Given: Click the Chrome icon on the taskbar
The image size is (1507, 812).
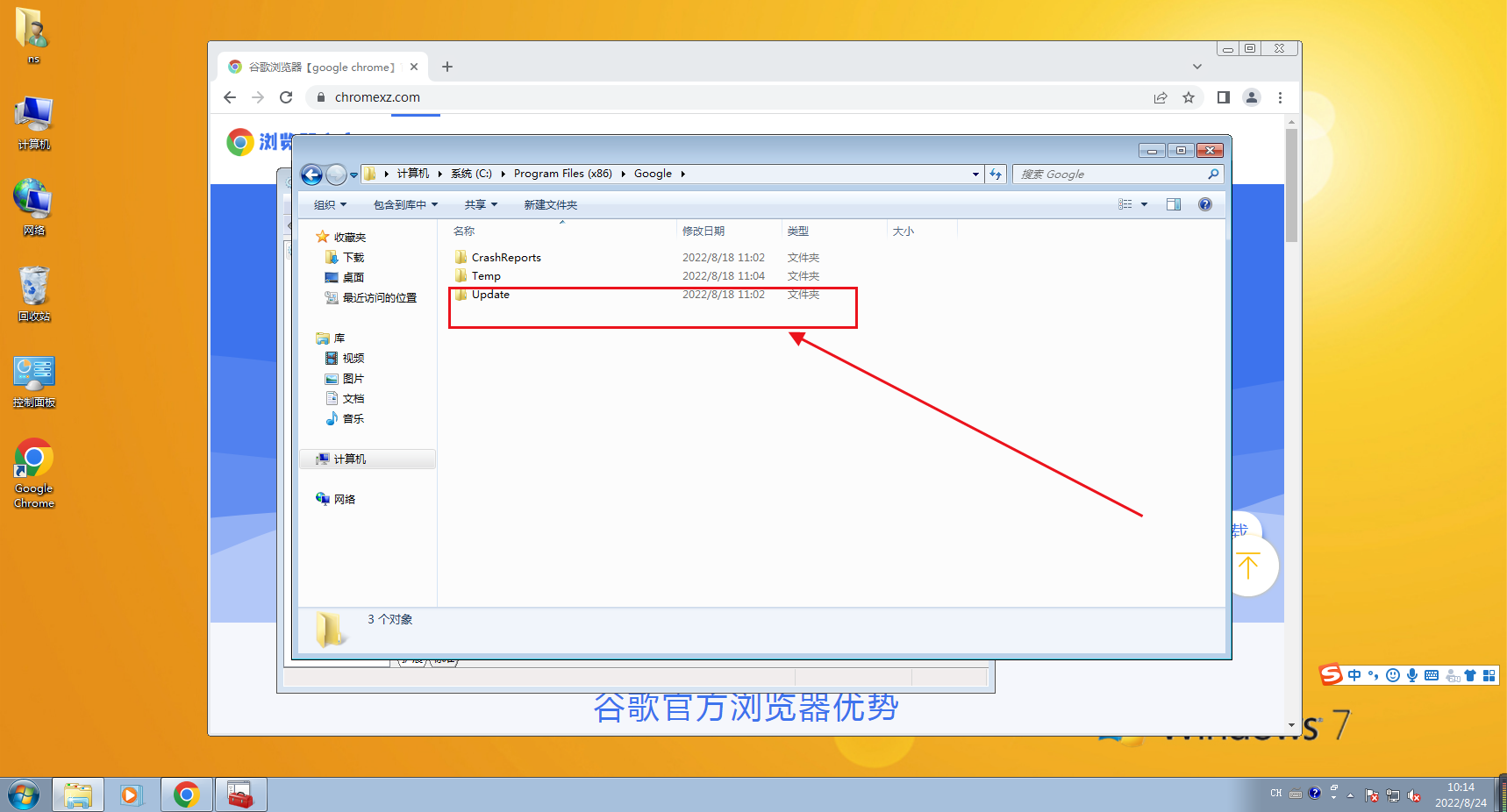Looking at the screenshot, I should pos(186,795).
